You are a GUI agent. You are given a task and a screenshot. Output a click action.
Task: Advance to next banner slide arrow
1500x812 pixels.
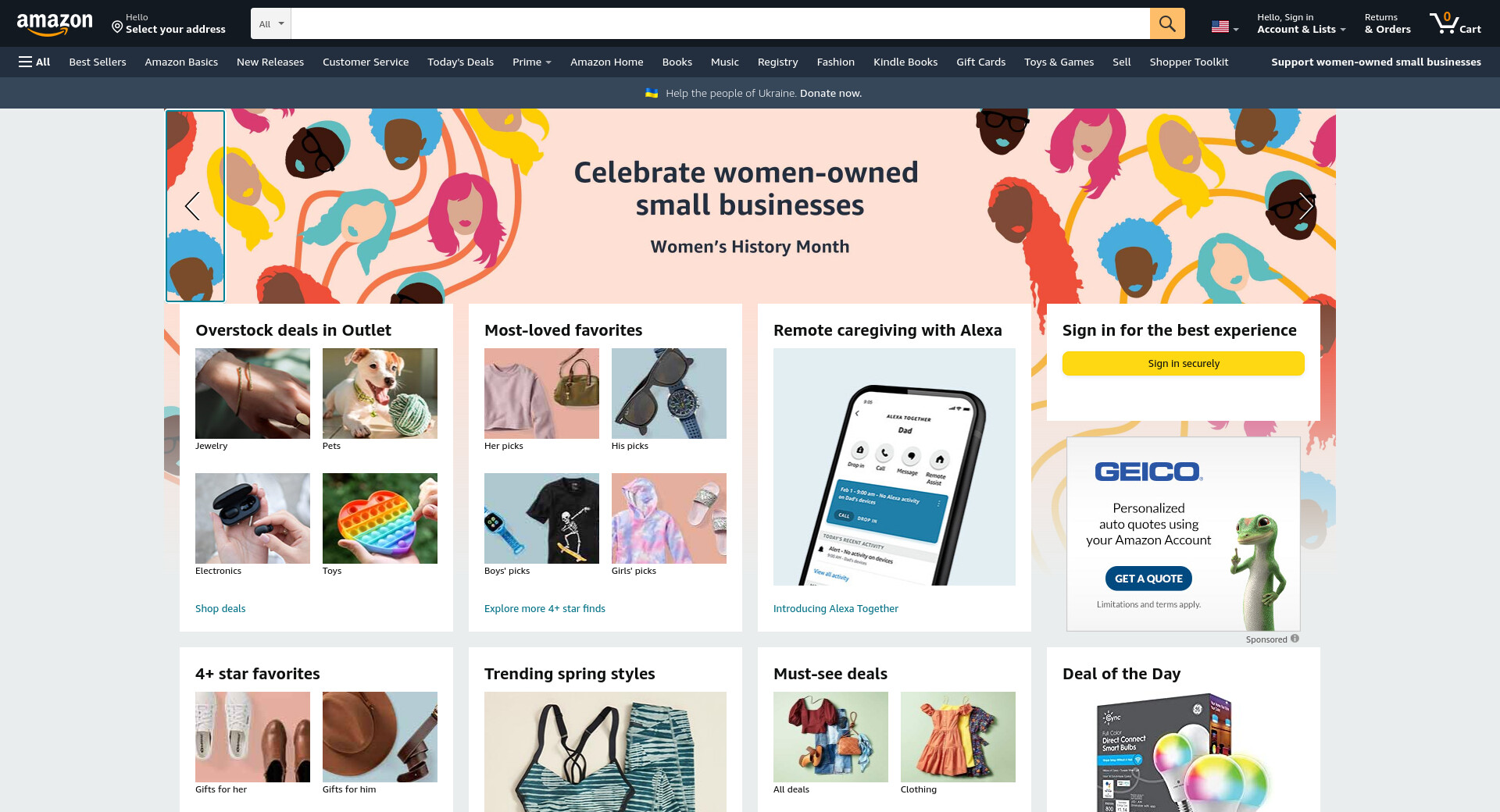click(1305, 206)
